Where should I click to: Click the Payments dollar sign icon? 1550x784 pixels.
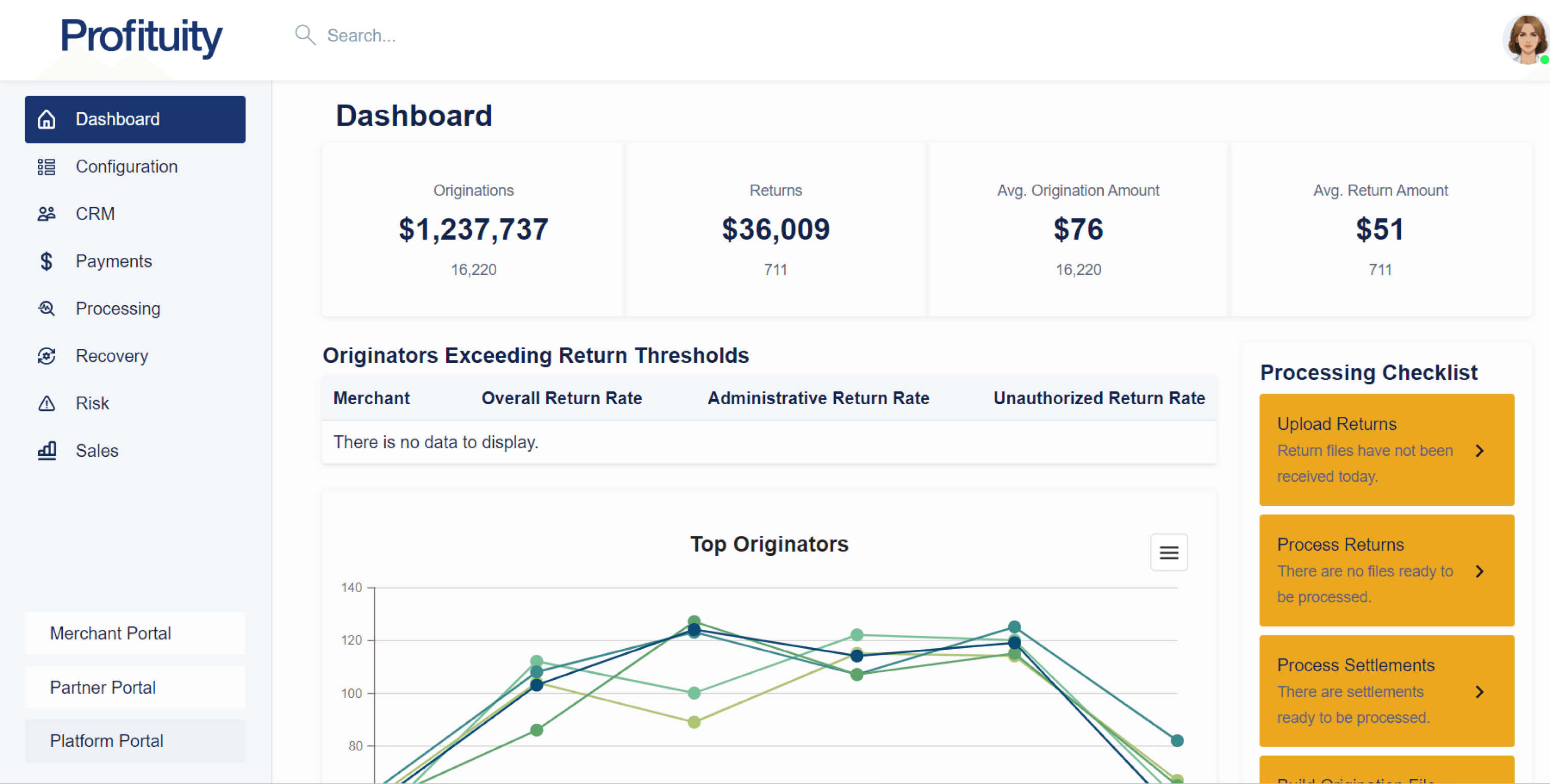click(x=46, y=261)
